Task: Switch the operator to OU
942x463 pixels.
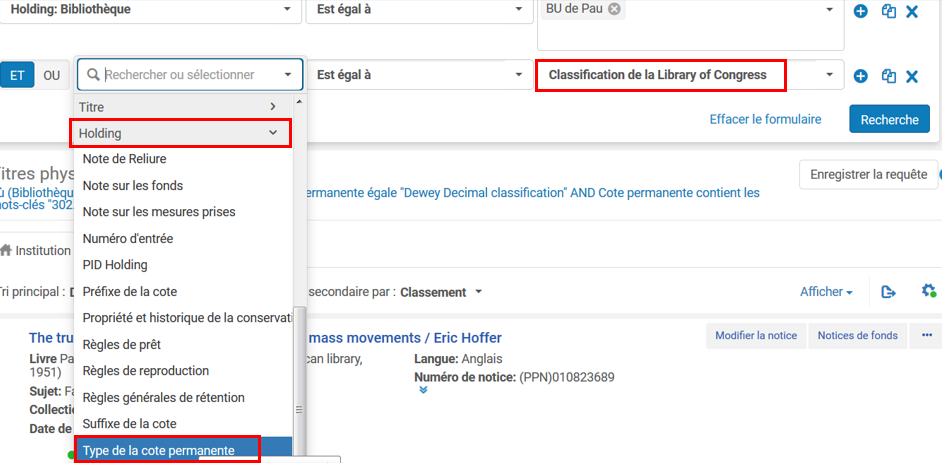Action: coord(51,75)
